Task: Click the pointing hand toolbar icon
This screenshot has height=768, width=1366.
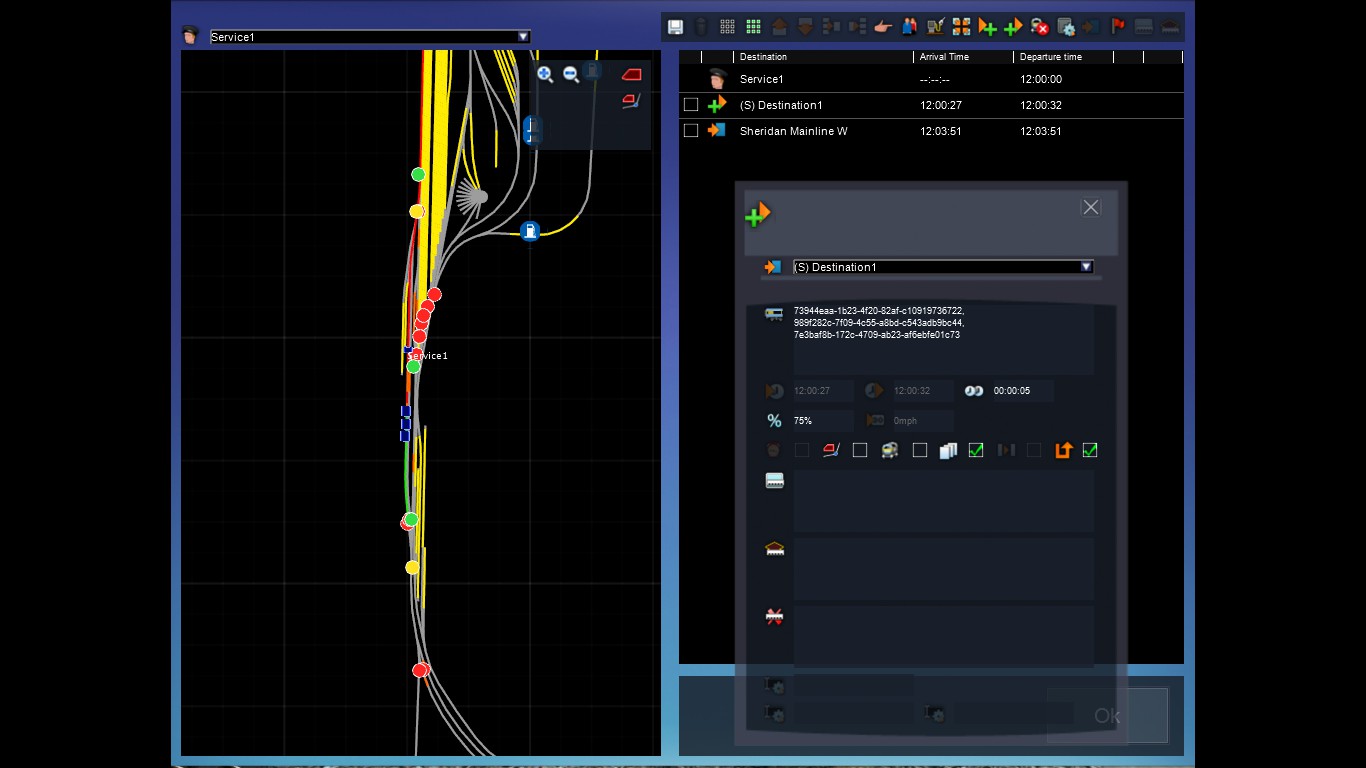Action: coord(882,27)
